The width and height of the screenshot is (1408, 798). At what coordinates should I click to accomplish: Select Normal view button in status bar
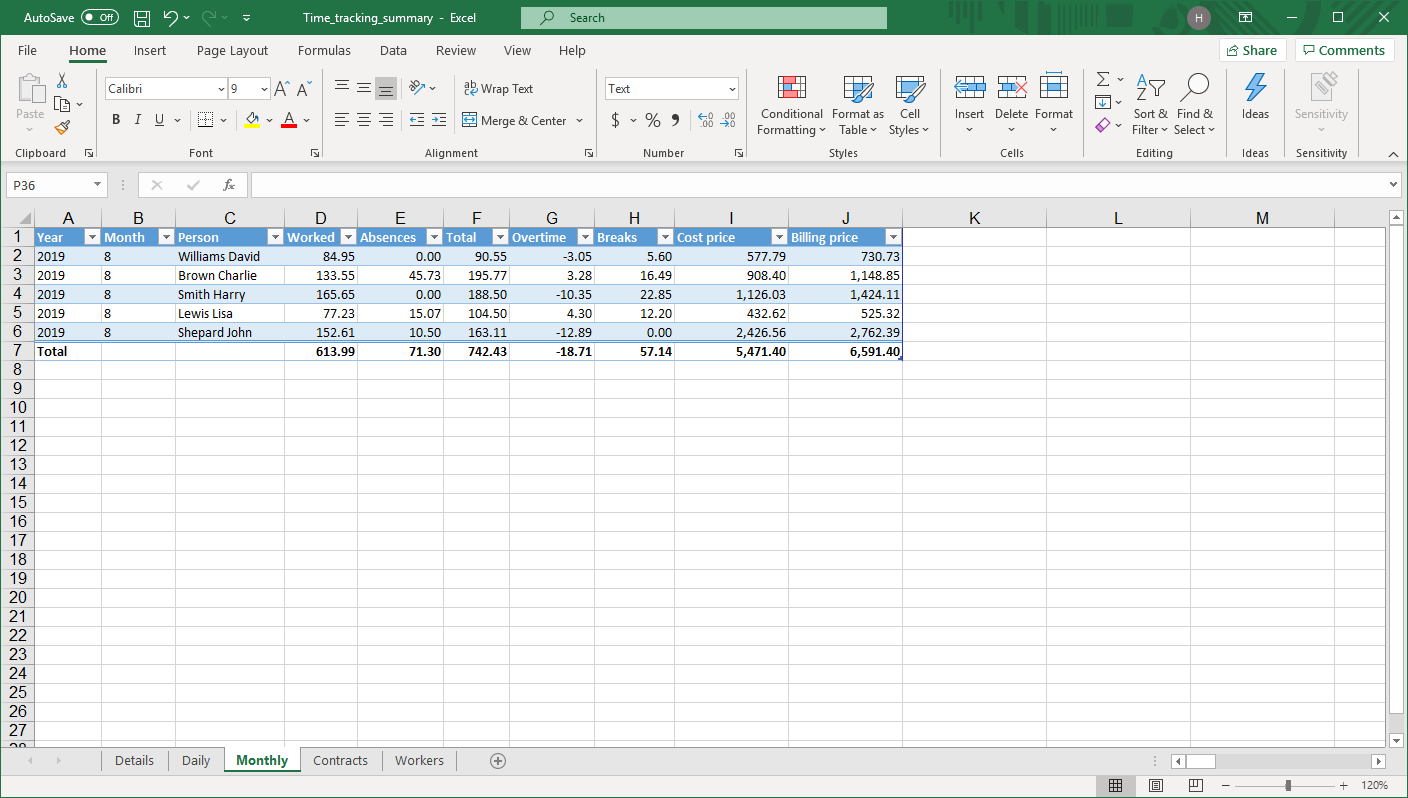point(1116,786)
